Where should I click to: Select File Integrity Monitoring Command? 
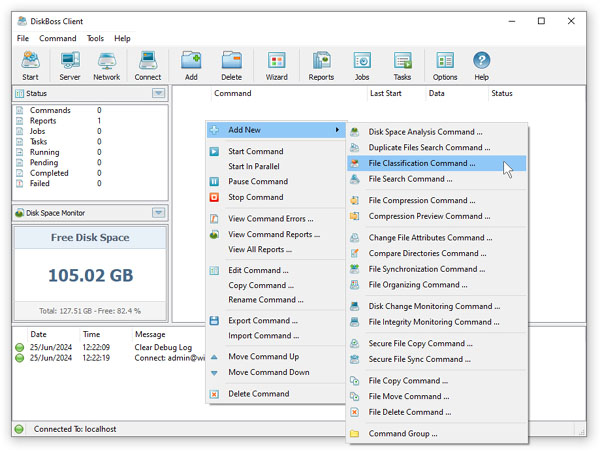click(x=437, y=322)
